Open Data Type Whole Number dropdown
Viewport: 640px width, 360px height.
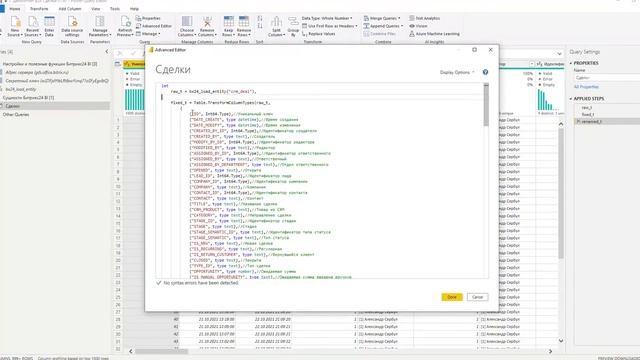[x=327, y=18]
